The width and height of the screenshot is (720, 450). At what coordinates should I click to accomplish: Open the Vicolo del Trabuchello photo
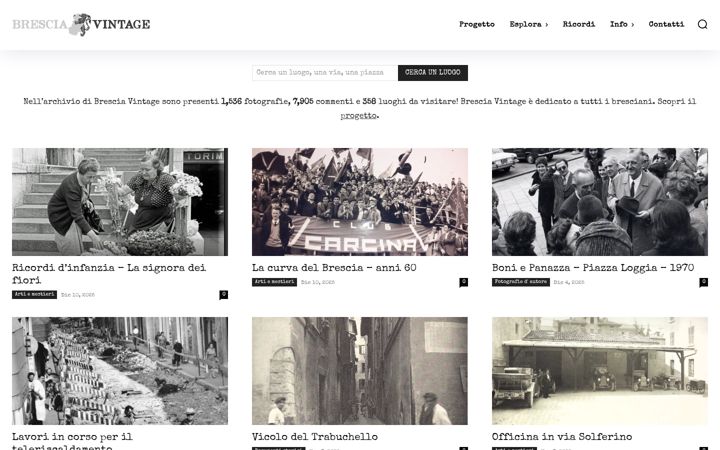click(x=360, y=371)
